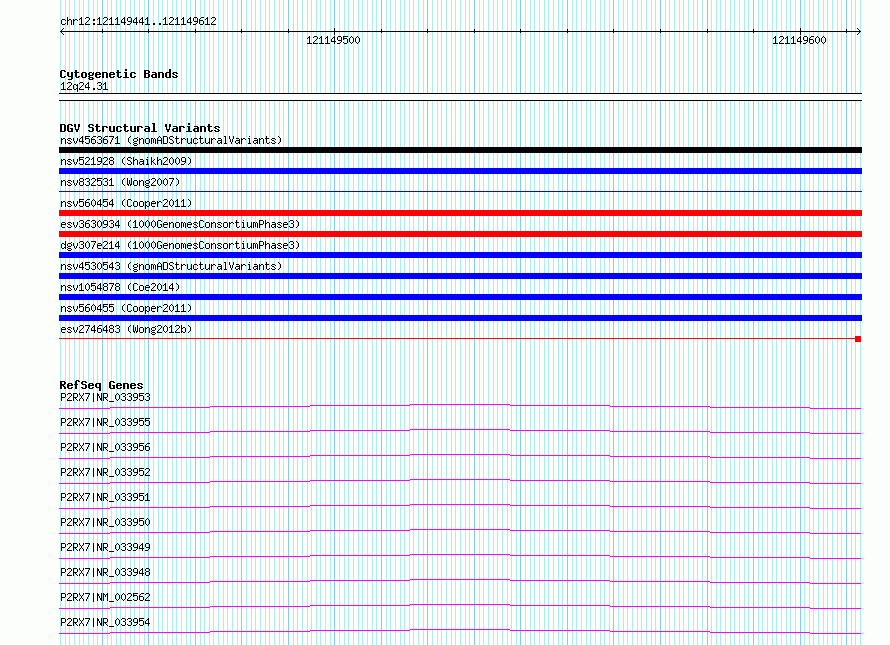
Task: Select variant label nsv521928 (Shaikh2009)
Action: pos(126,161)
